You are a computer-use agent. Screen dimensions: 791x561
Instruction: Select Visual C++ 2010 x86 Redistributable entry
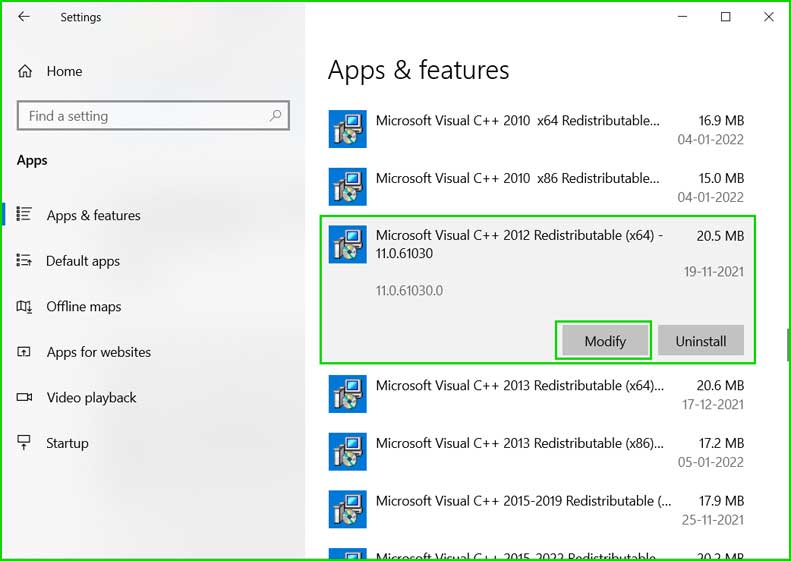point(537,187)
